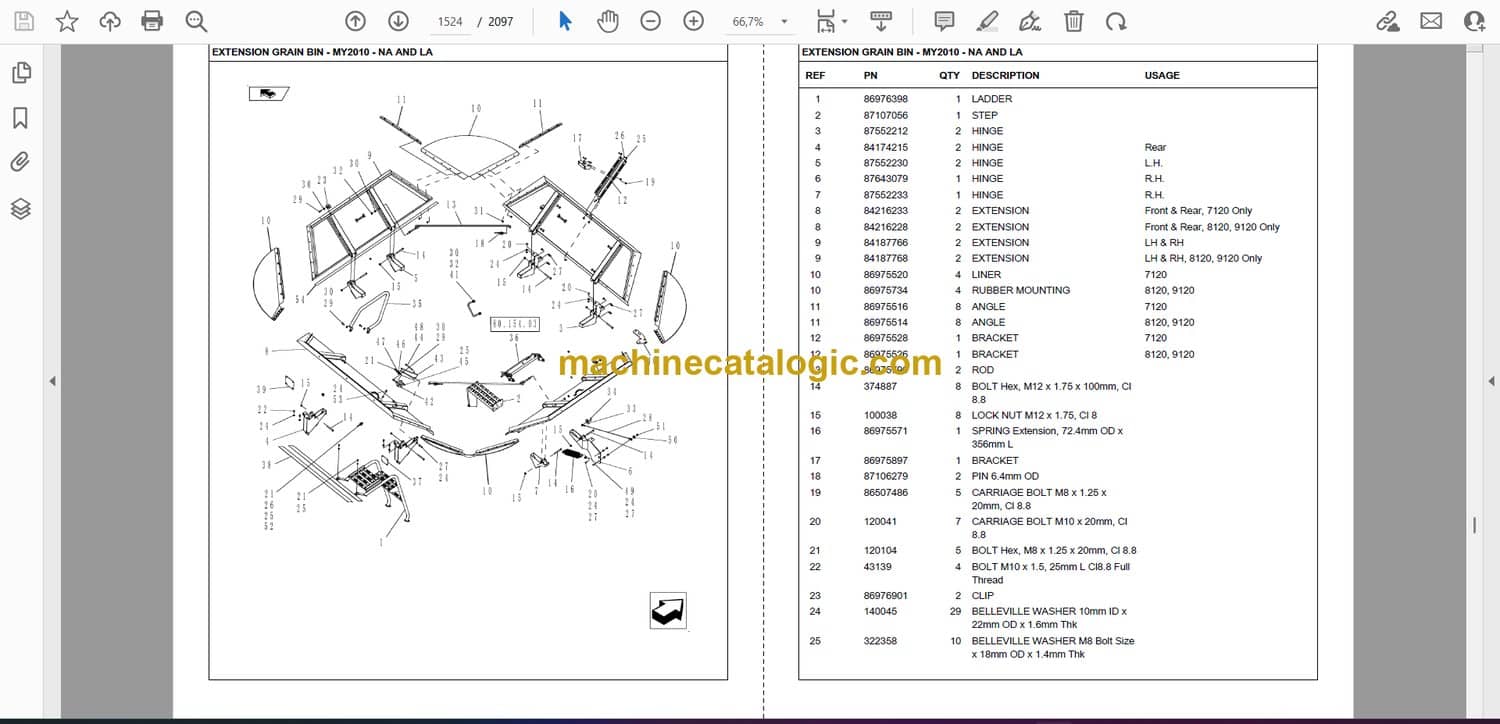Click the DESCRIPTION column header
1500x724 pixels.
tap(1005, 76)
